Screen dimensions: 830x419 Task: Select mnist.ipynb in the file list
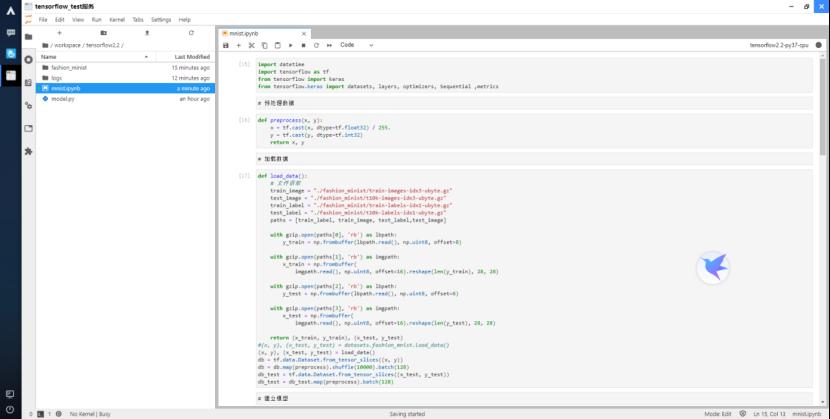coord(125,88)
